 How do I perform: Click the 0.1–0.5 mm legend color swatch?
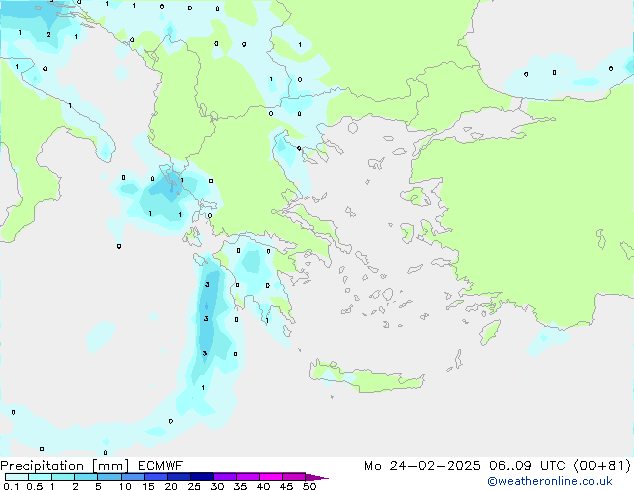17,477
